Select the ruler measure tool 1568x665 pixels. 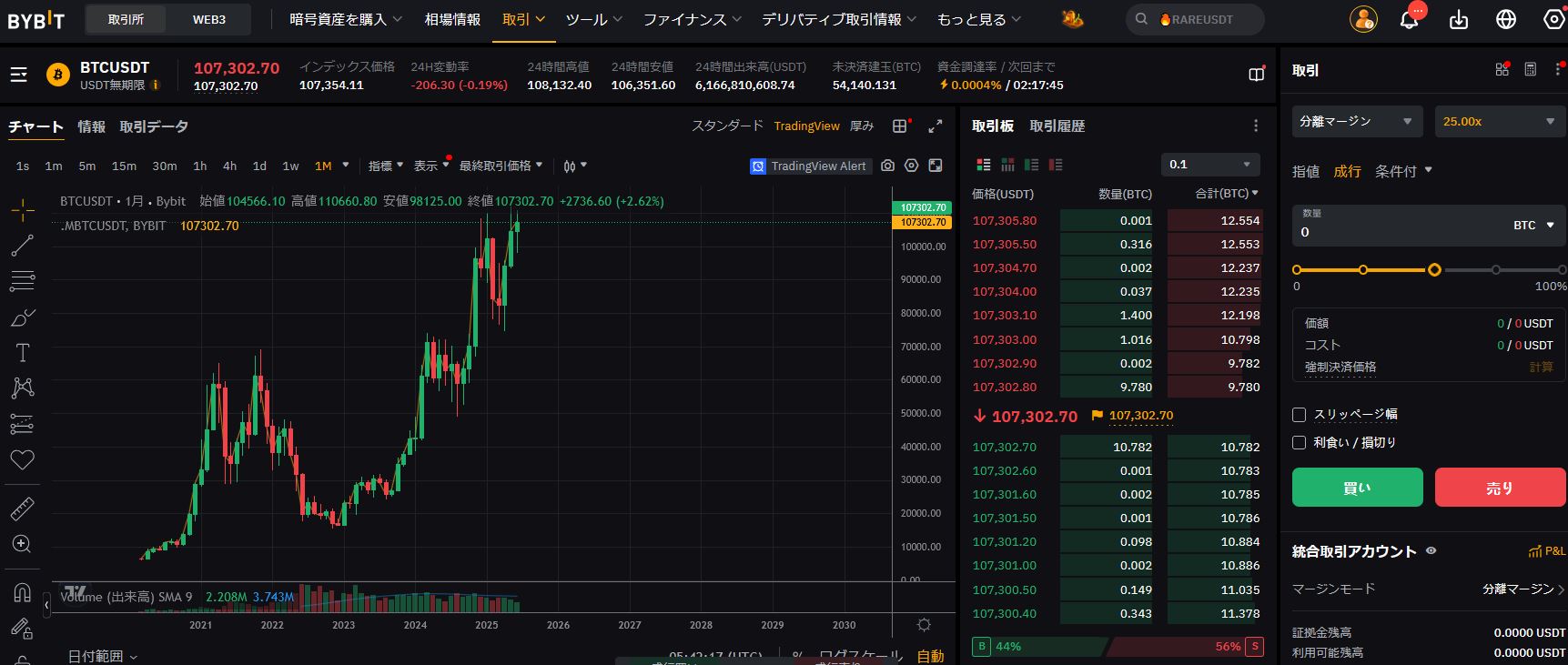click(23, 509)
